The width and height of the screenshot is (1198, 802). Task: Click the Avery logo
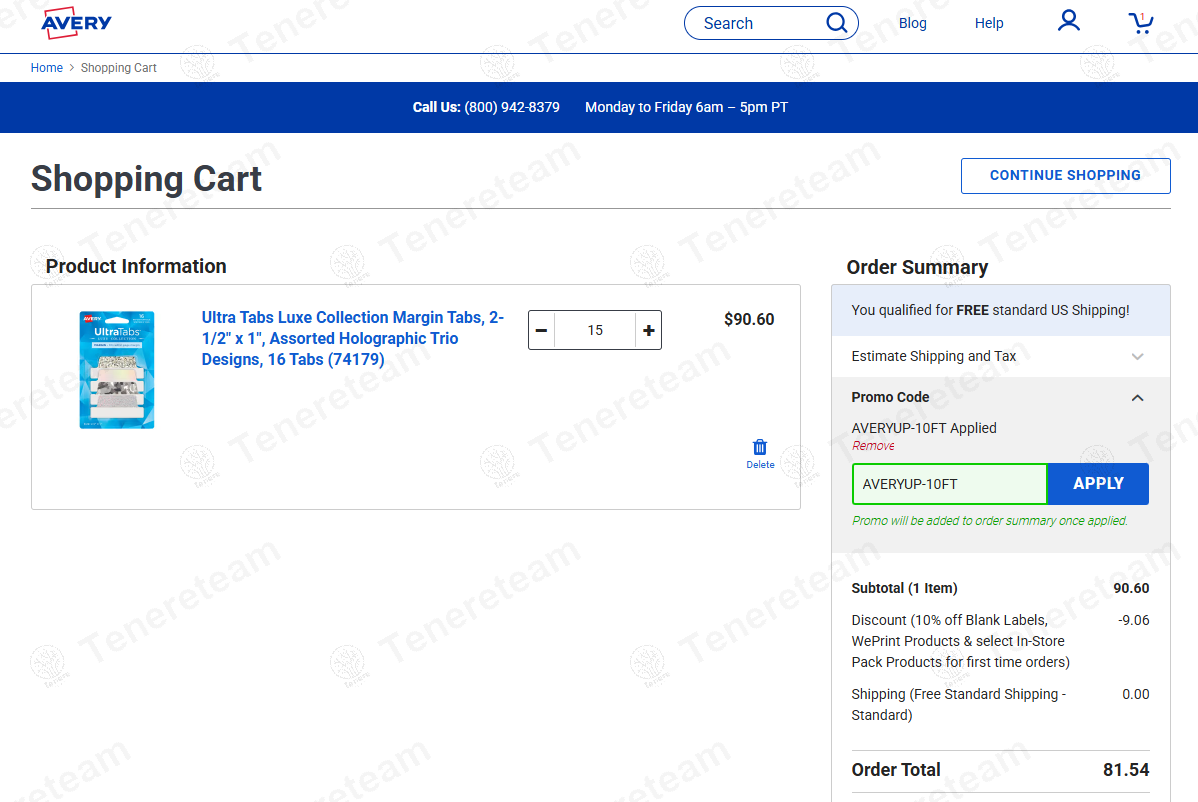pyautogui.click(x=76, y=23)
